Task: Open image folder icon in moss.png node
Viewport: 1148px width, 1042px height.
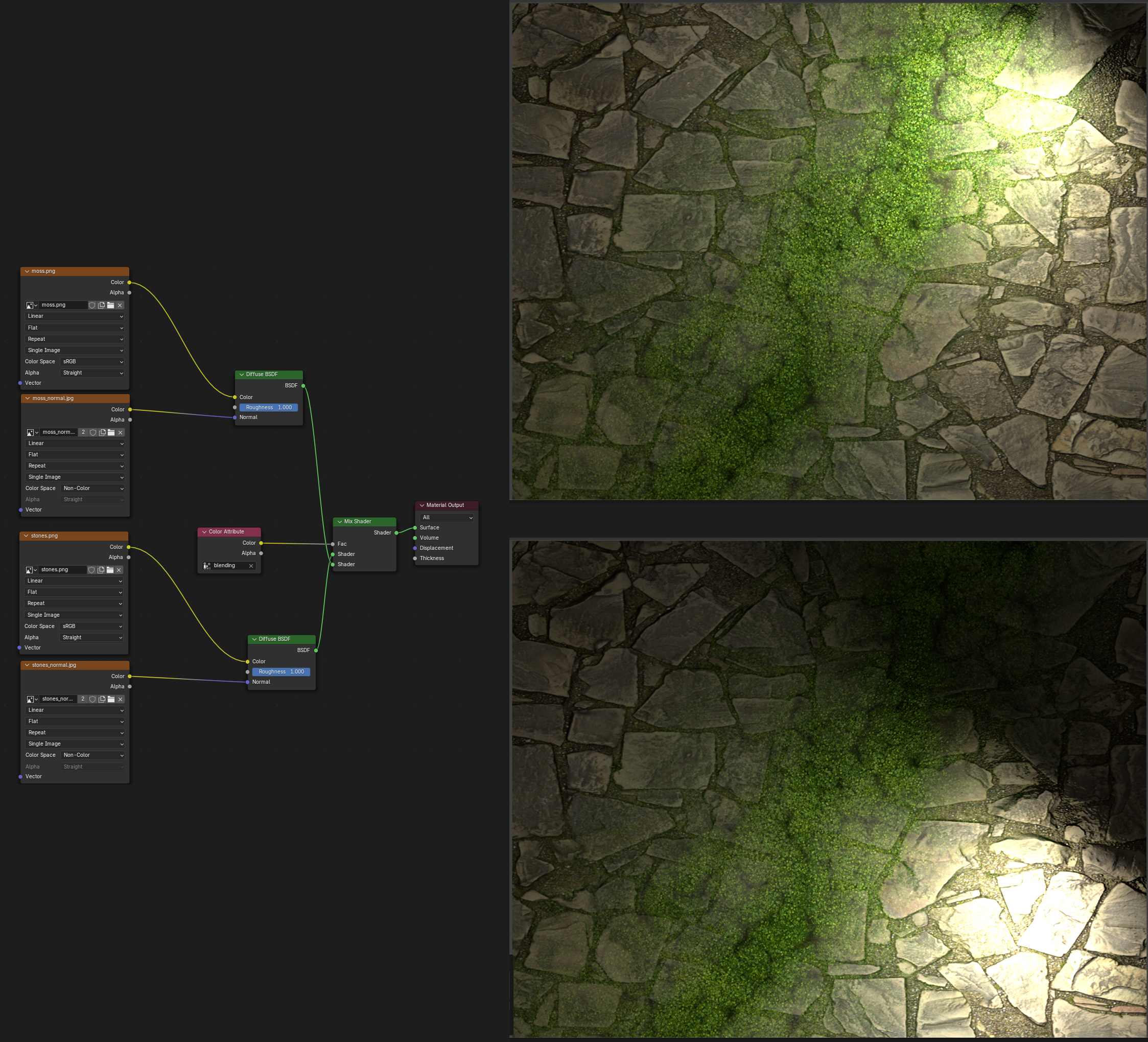Action: tap(110, 306)
